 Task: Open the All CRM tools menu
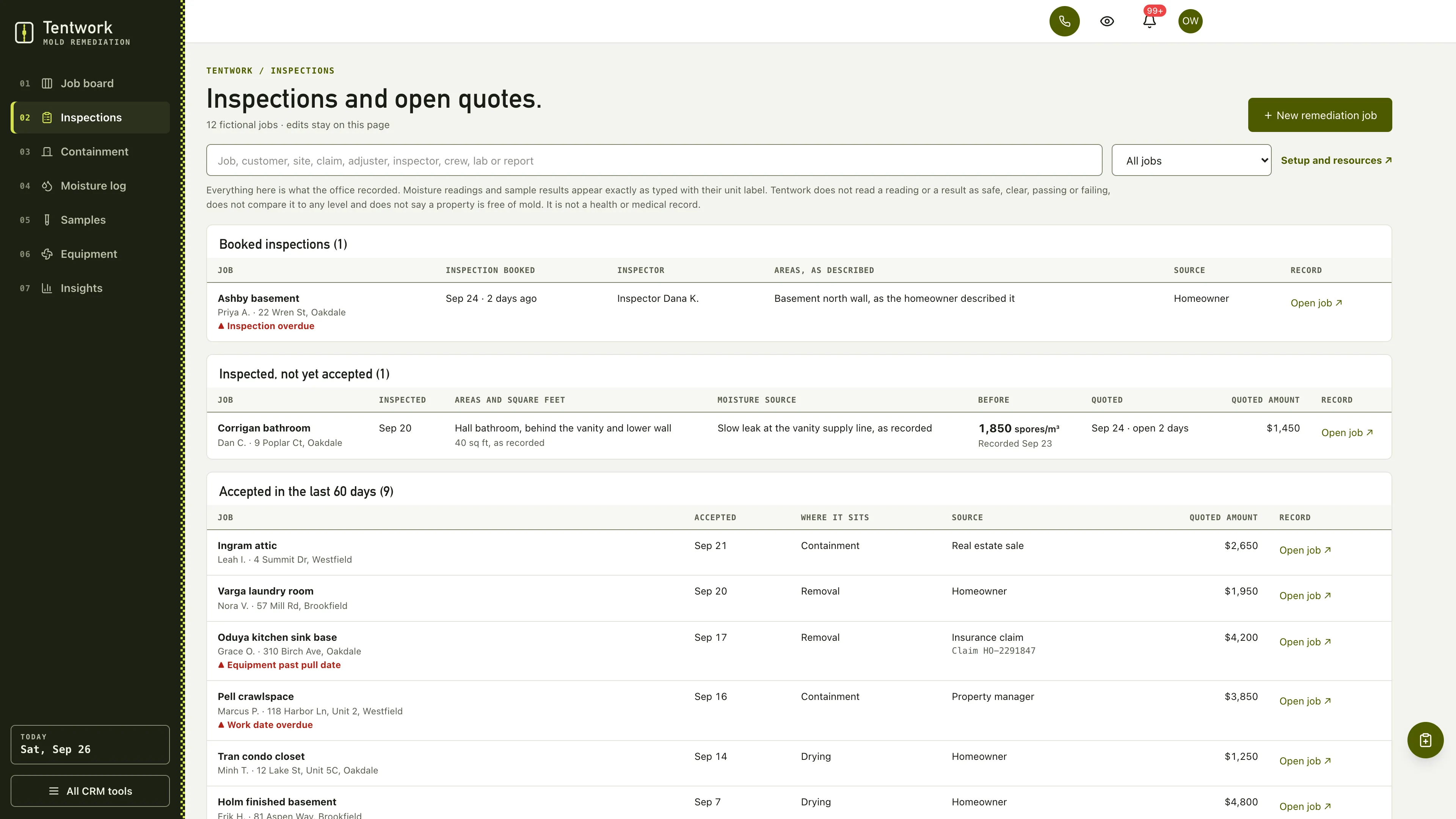click(x=91, y=791)
